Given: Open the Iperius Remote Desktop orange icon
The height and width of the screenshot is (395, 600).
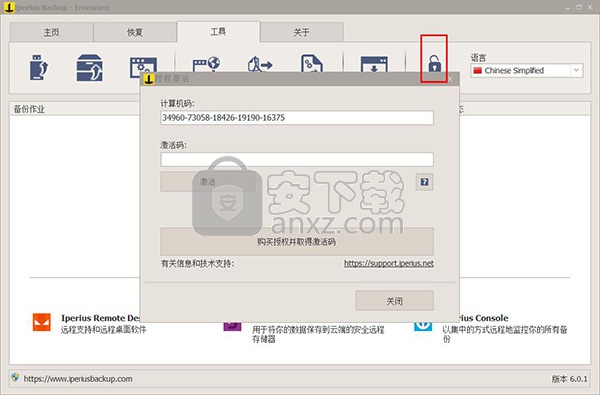Looking at the screenshot, I should [42, 322].
